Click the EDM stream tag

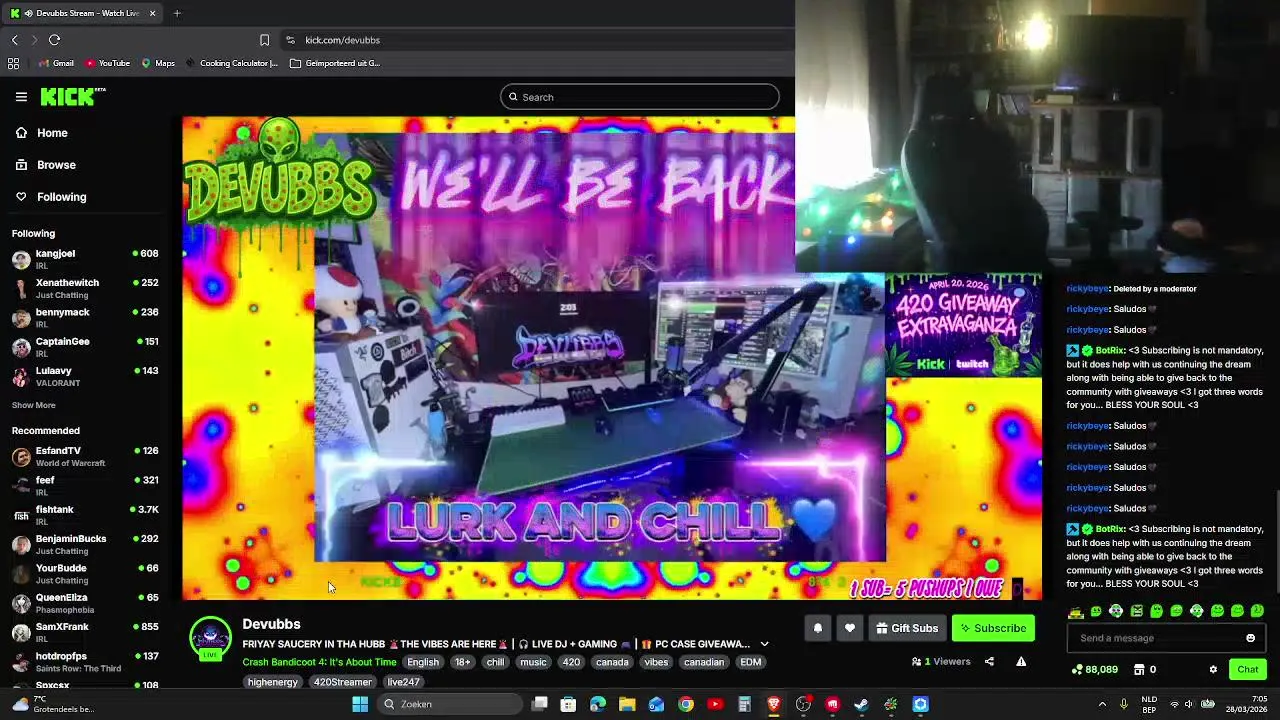750,662
